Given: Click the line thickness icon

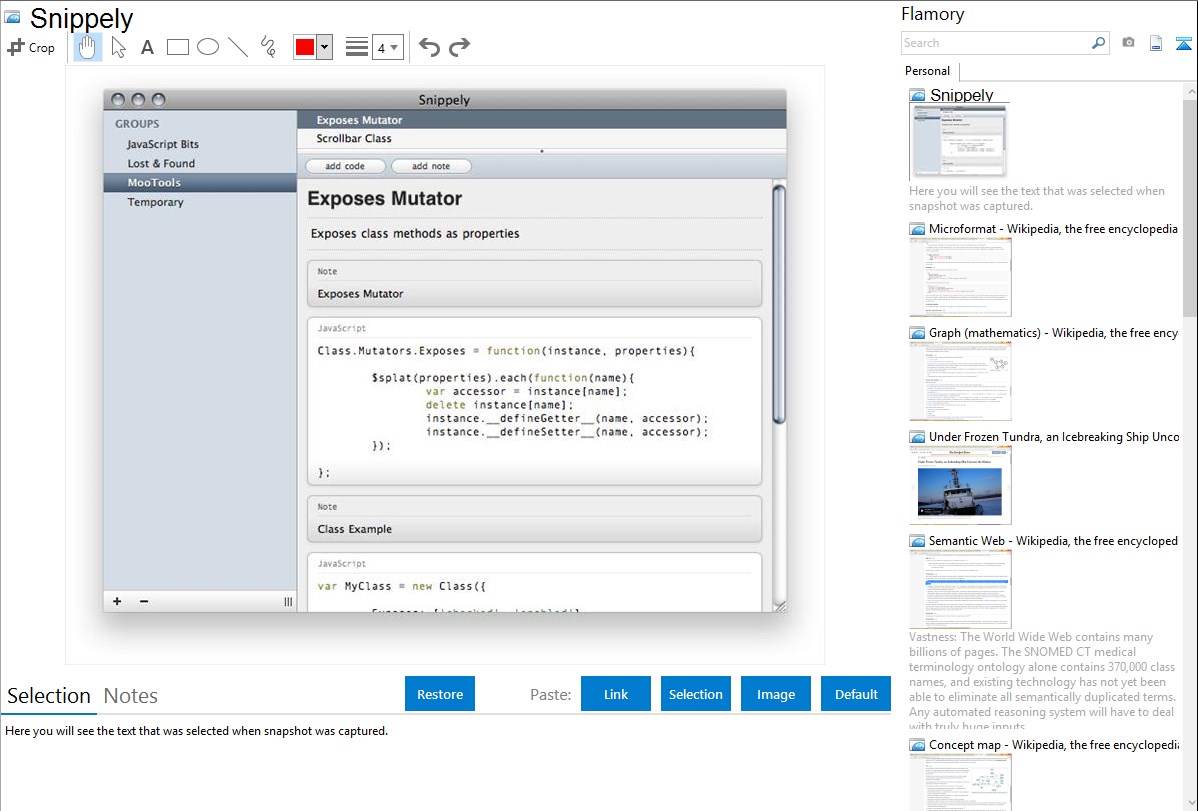Looking at the screenshot, I should click(x=357, y=47).
